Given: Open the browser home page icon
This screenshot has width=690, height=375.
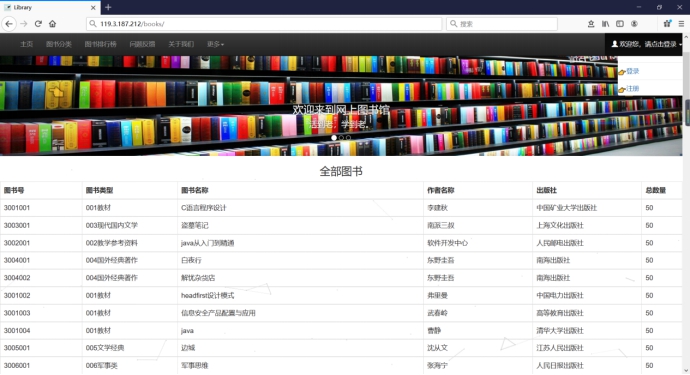Looking at the screenshot, I should (x=52, y=24).
